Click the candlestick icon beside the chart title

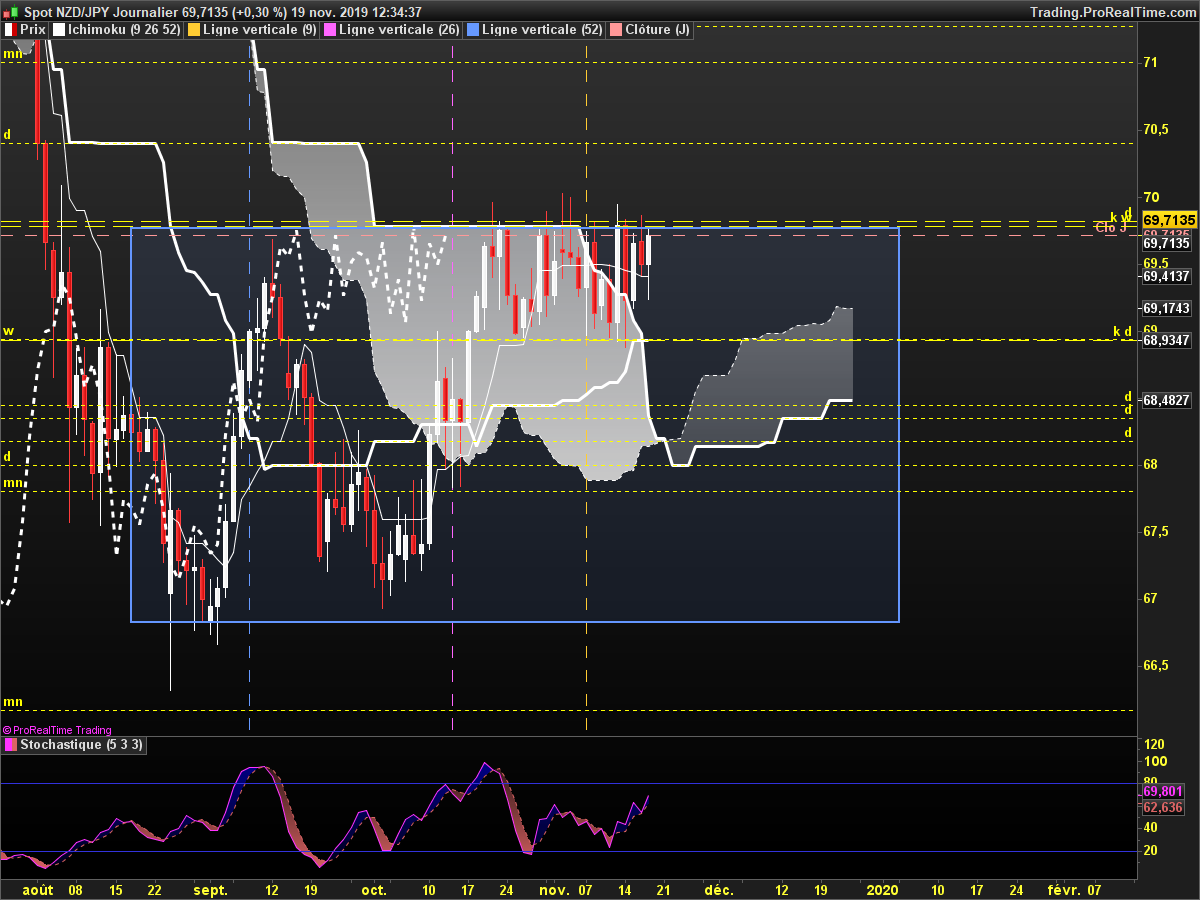tap(12, 12)
